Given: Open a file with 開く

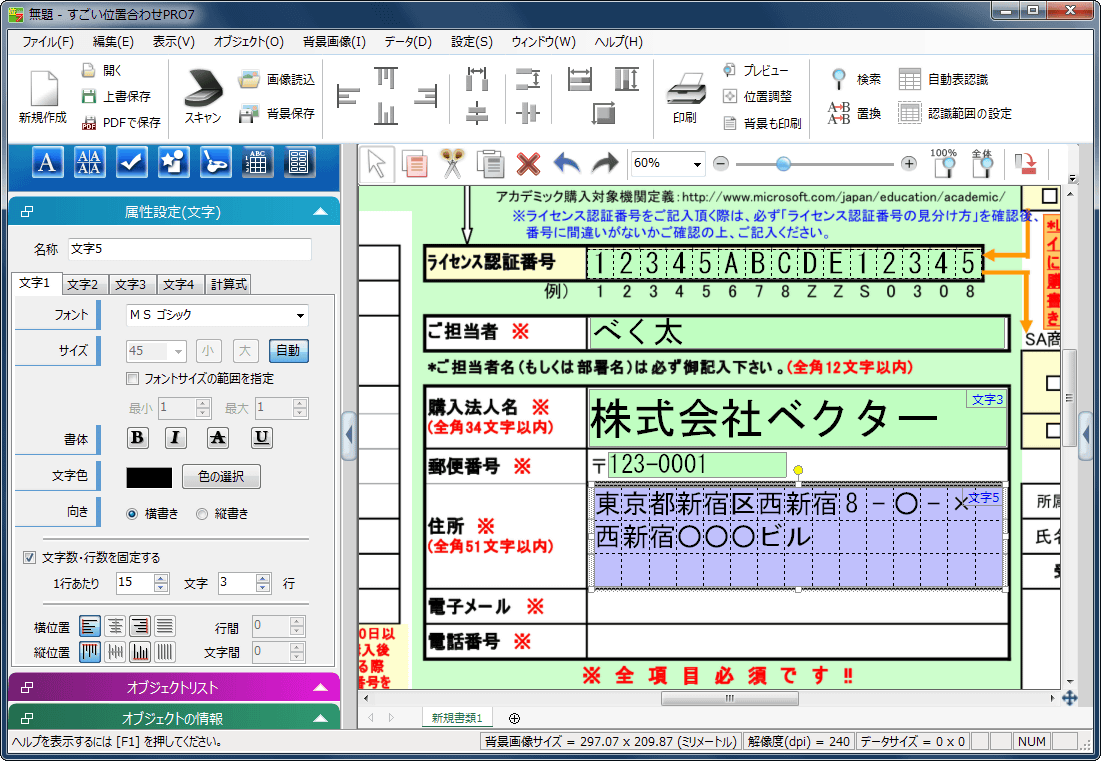Looking at the screenshot, I should click(102, 70).
